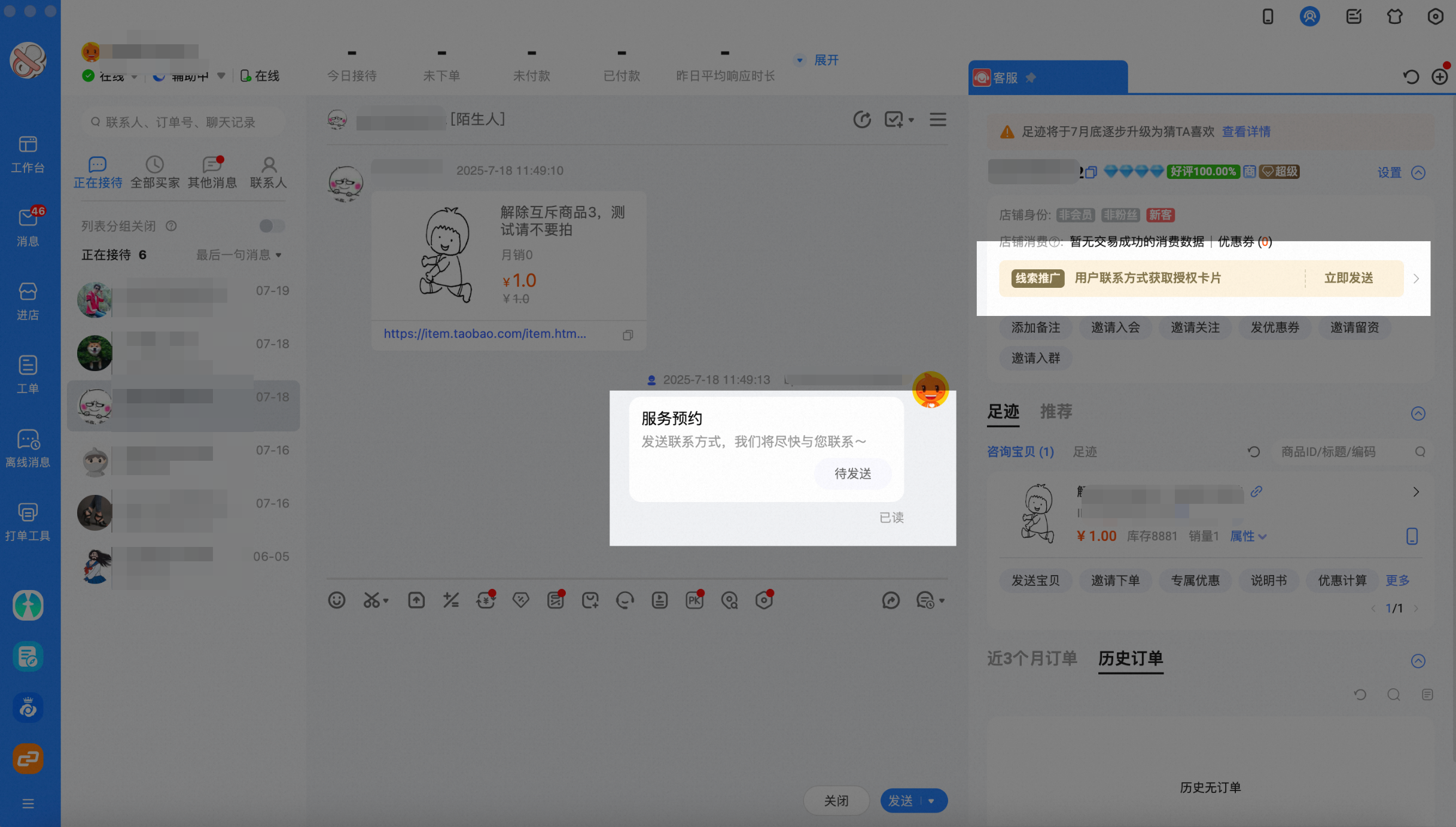This screenshot has height=827, width=1456.
Task: Open 进店 in the left sidebar
Action: click(28, 301)
